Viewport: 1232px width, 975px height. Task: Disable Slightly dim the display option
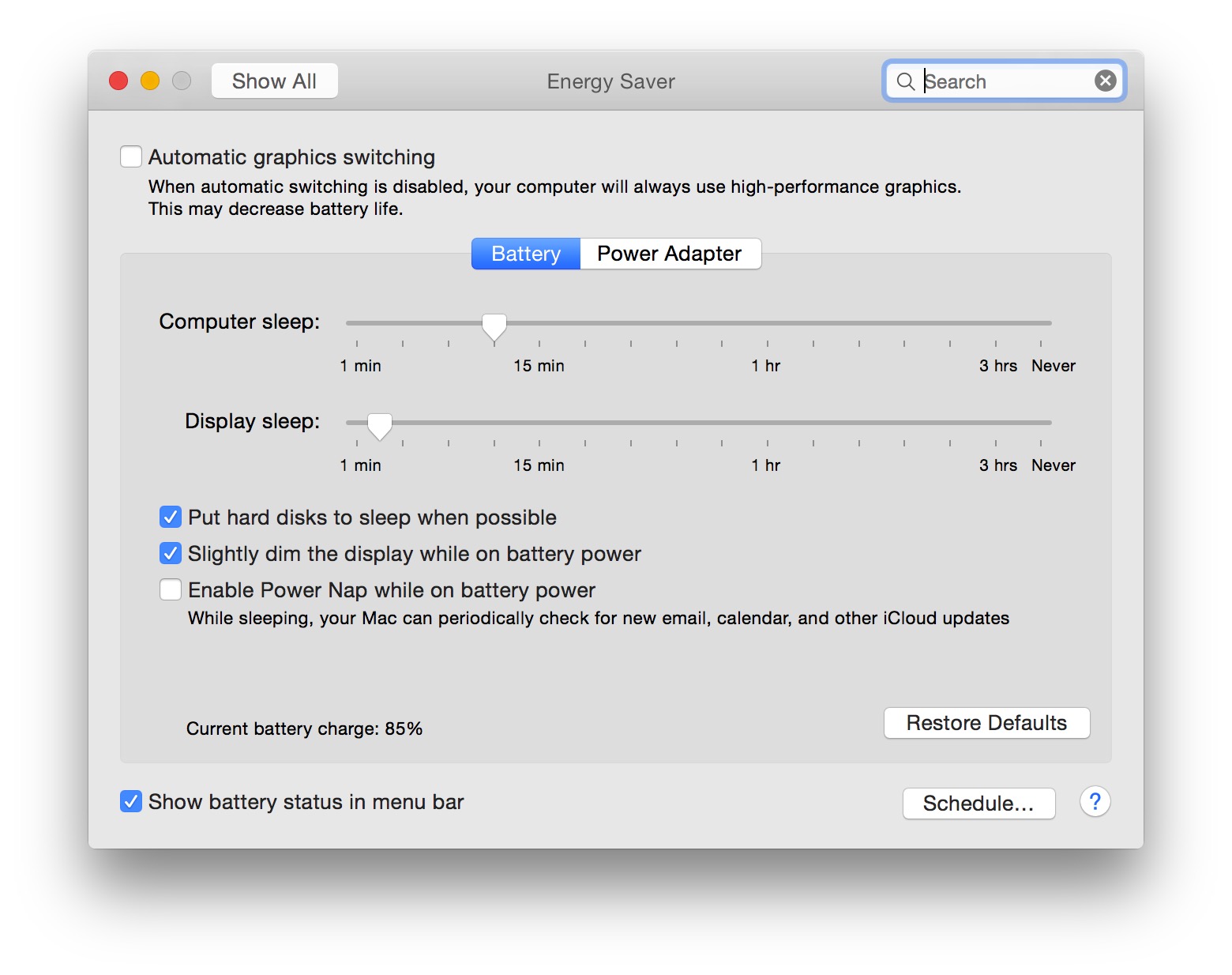point(171,554)
